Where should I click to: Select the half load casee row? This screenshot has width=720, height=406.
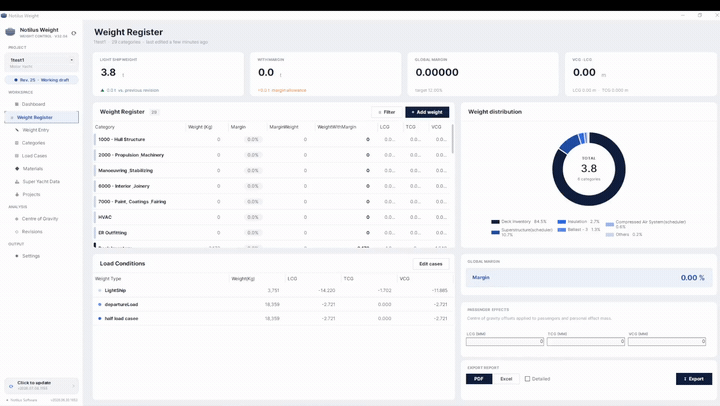(x=273, y=318)
